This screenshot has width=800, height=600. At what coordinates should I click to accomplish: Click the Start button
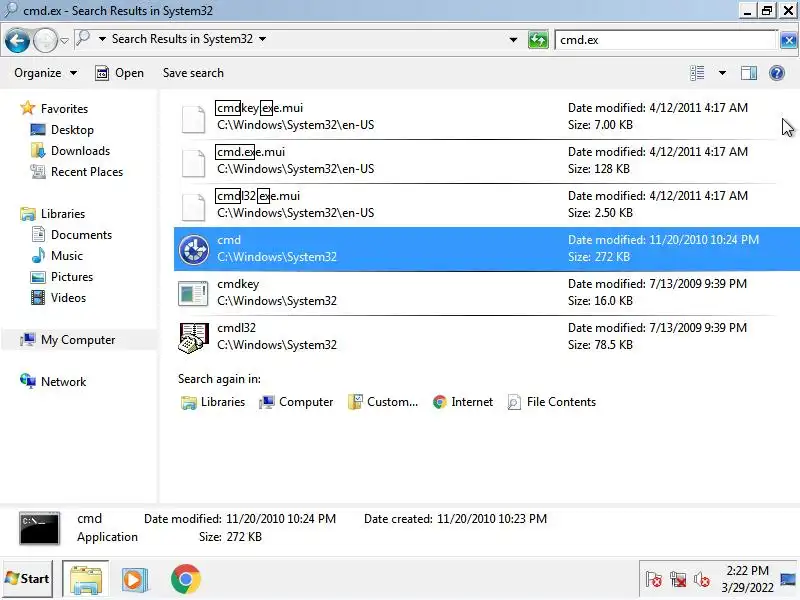[x=28, y=579]
